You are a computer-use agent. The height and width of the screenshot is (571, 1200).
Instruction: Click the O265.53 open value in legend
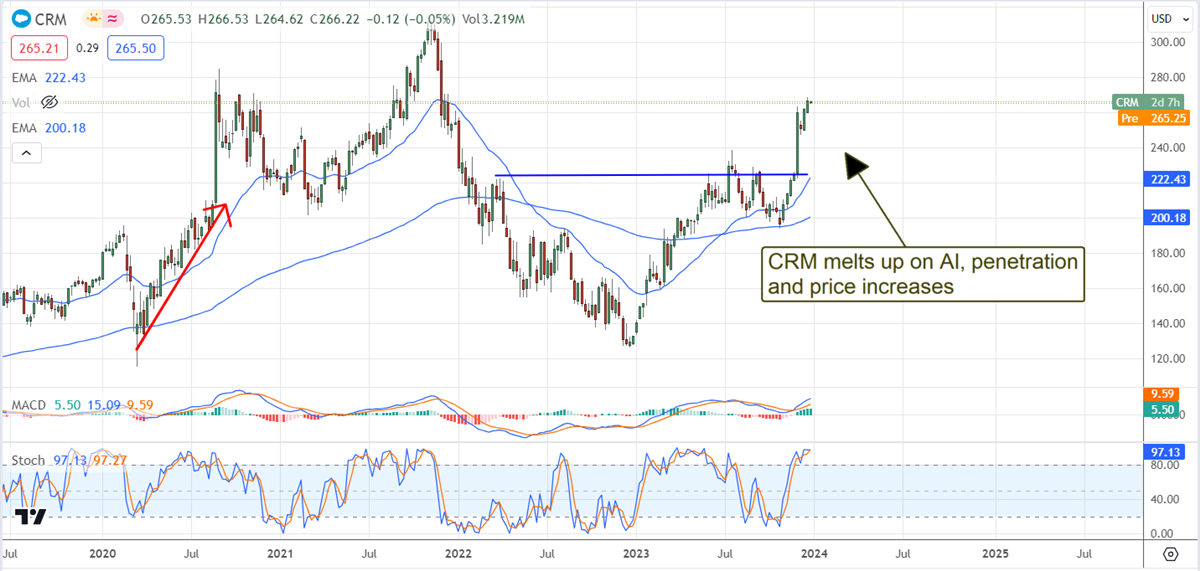pos(166,19)
